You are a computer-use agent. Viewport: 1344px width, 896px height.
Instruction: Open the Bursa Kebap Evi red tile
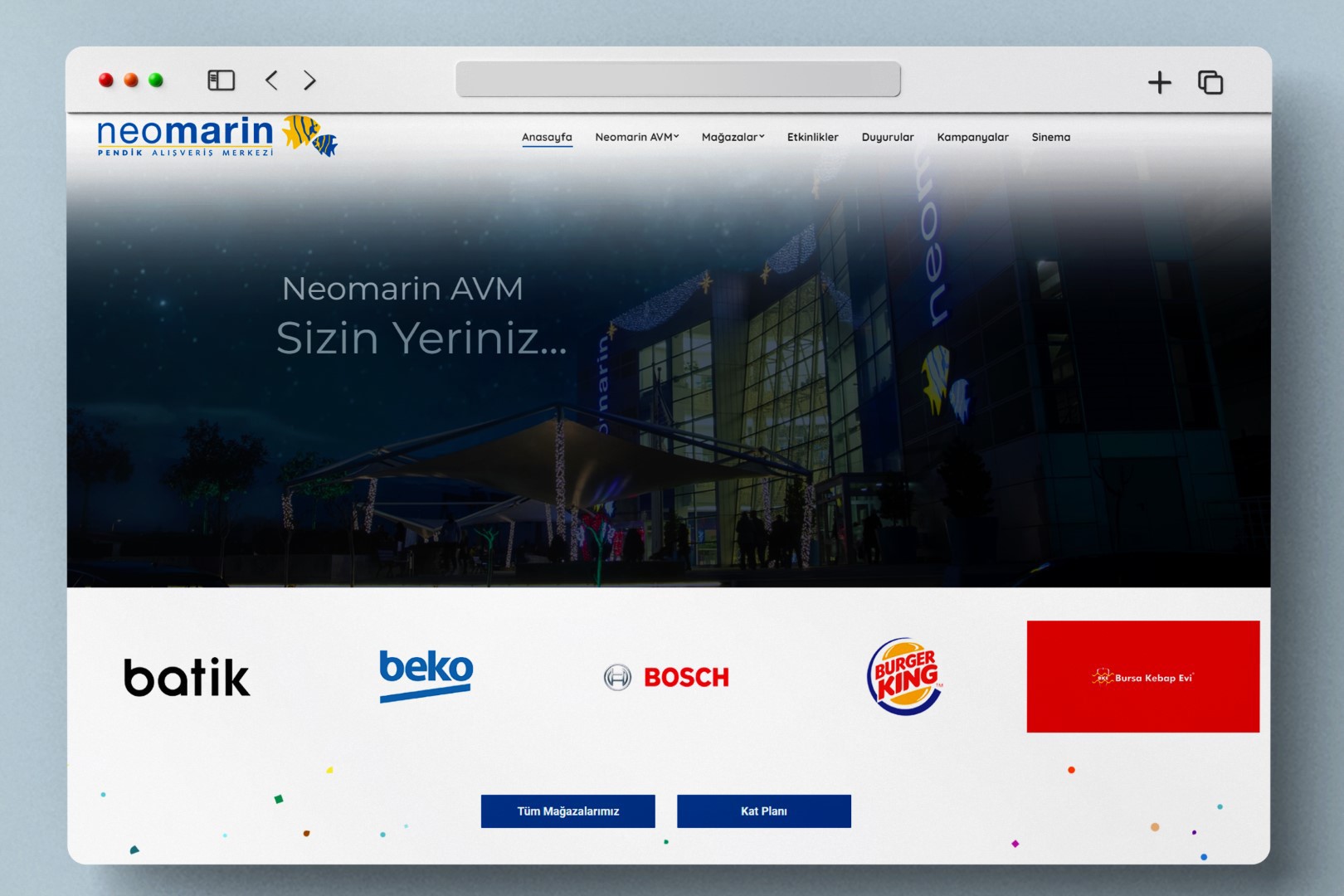coord(1142,676)
